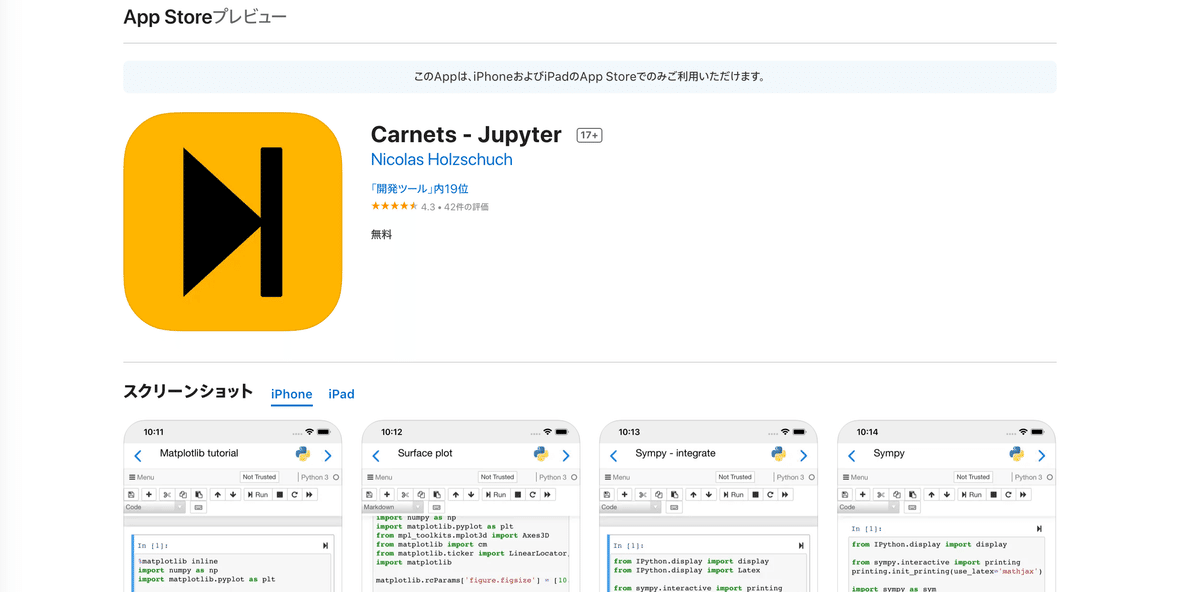Switch to iPhone screenshots tab

[292, 394]
